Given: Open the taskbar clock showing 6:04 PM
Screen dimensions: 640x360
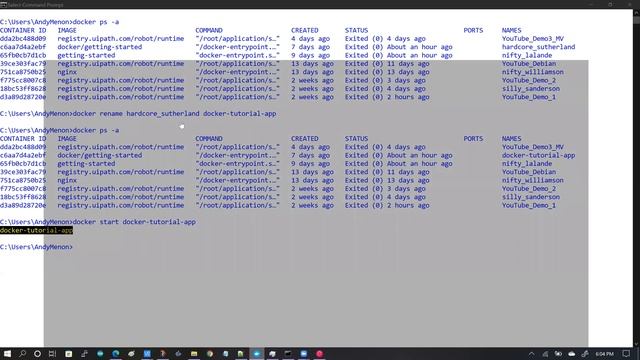Looking at the screenshot, I should click(x=604, y=354).
